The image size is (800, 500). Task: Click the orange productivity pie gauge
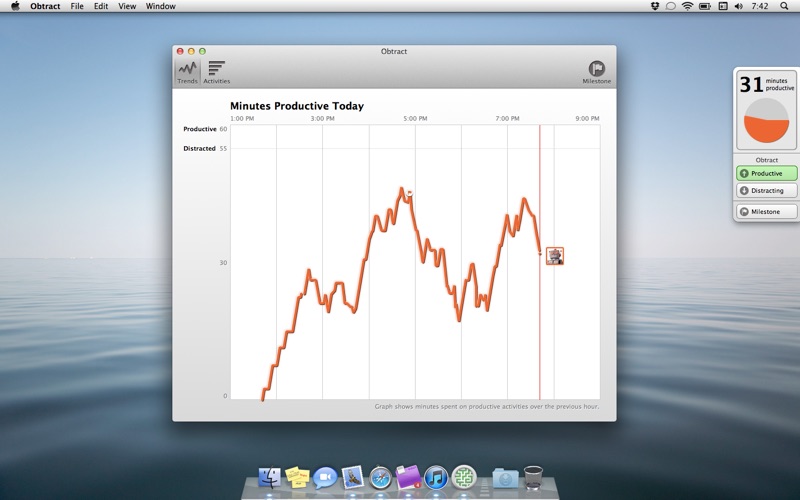(766, 120)
